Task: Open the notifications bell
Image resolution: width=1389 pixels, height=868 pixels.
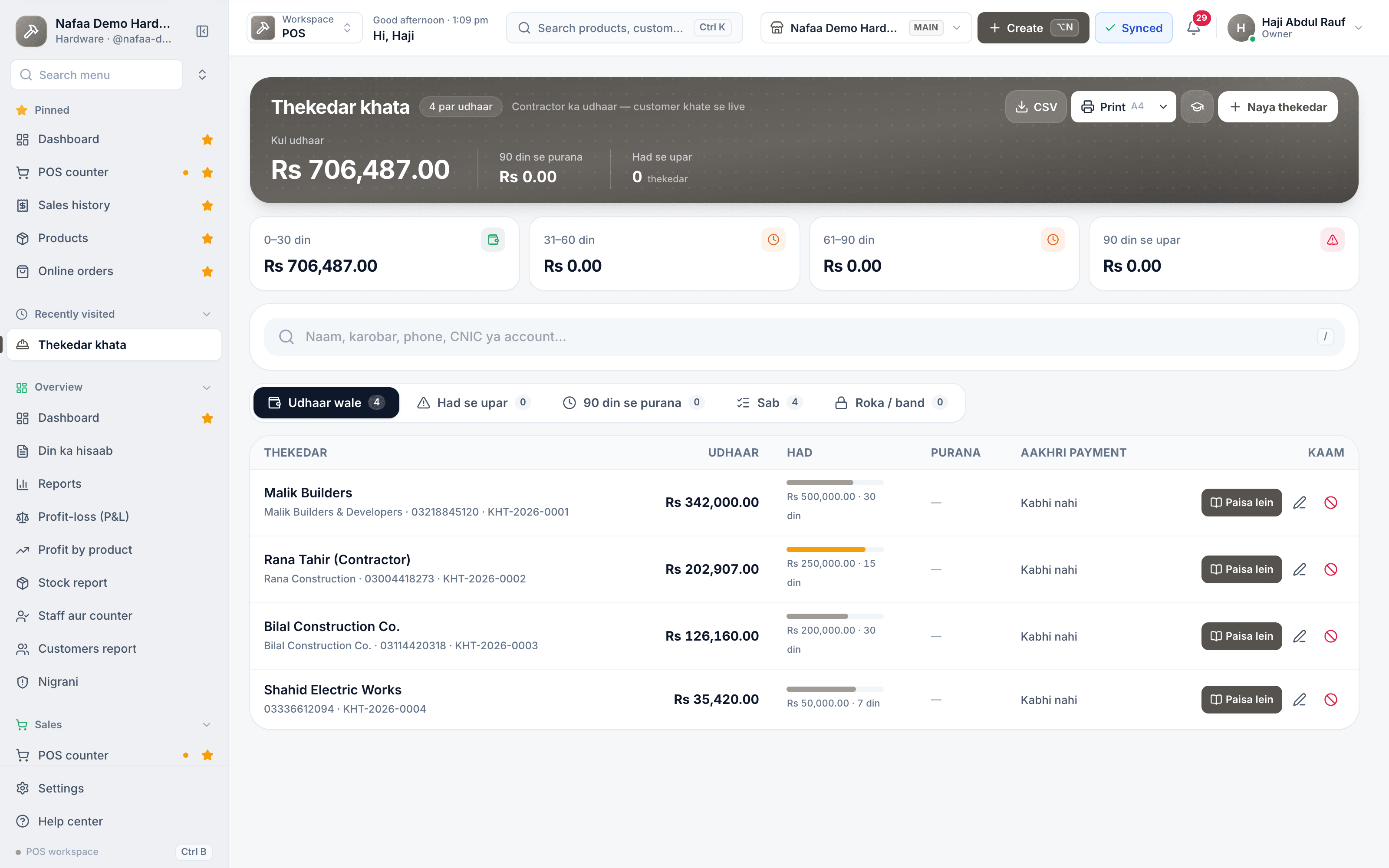Action: pyautogui.click(x=1194, y=27)
